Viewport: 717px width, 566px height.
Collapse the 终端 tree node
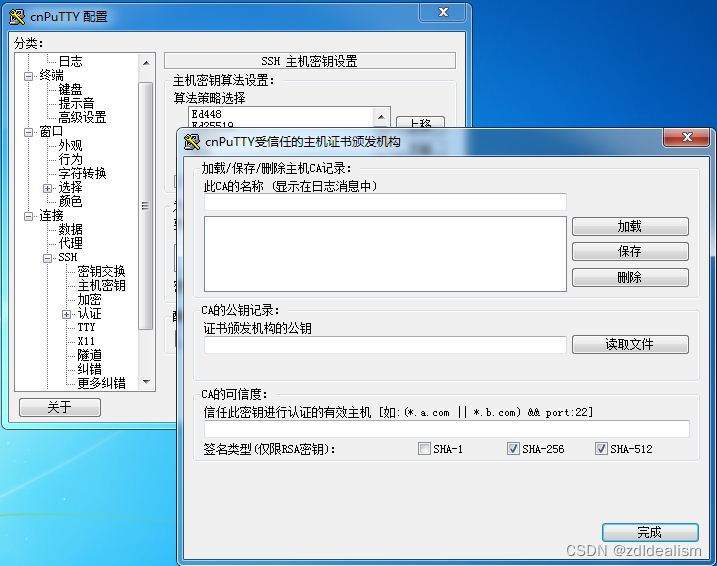click(28, 76)
